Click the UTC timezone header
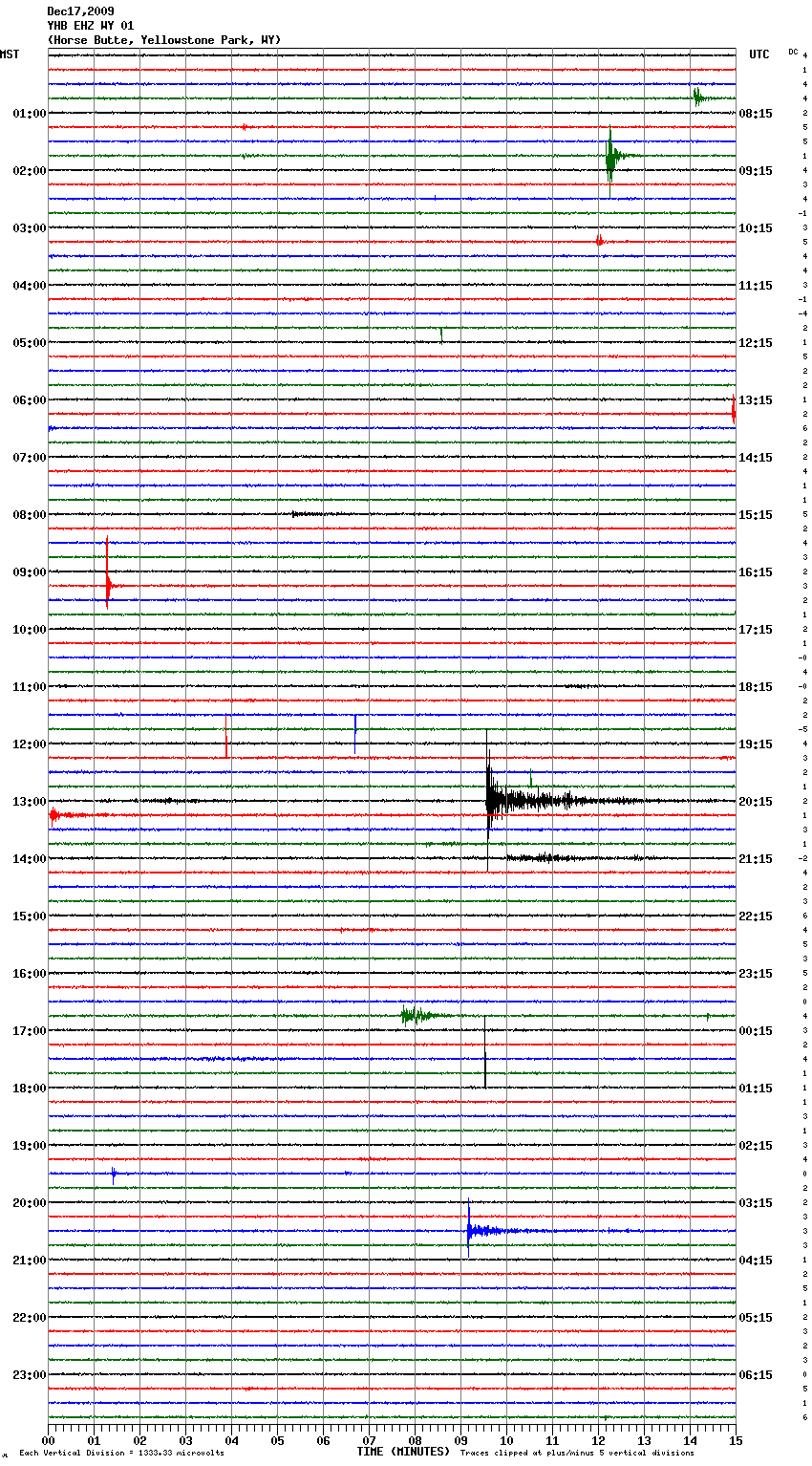 759,54
